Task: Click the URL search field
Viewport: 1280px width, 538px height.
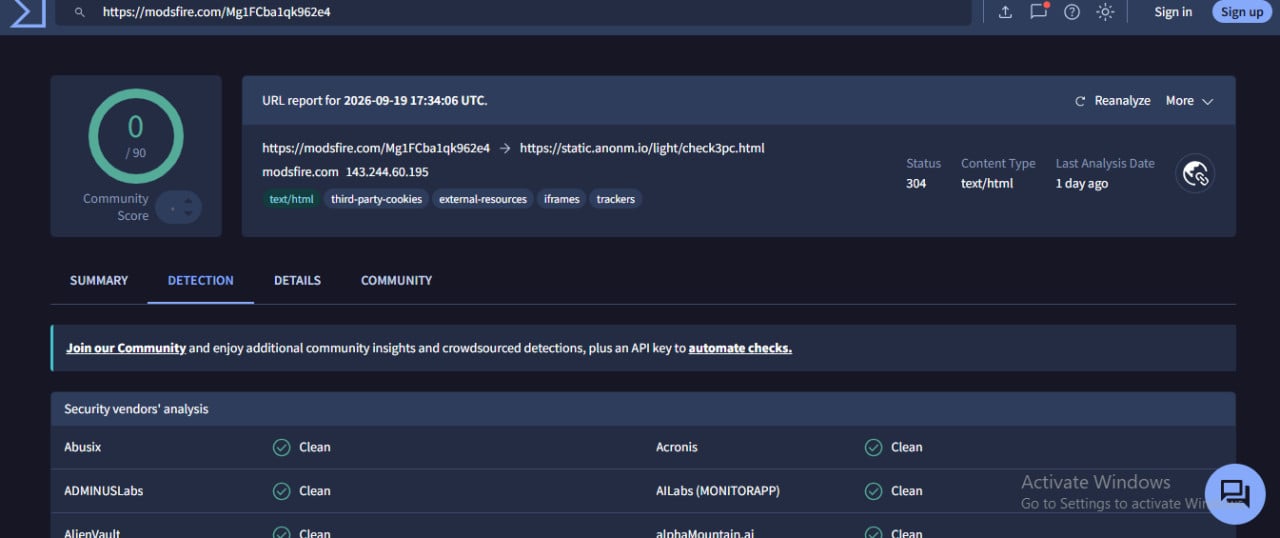Action: (x=513, y=12)
